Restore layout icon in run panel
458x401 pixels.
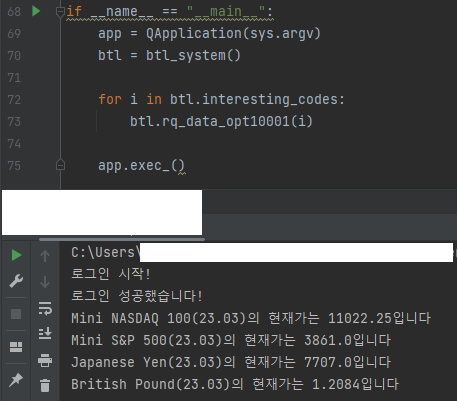(16, 347)
